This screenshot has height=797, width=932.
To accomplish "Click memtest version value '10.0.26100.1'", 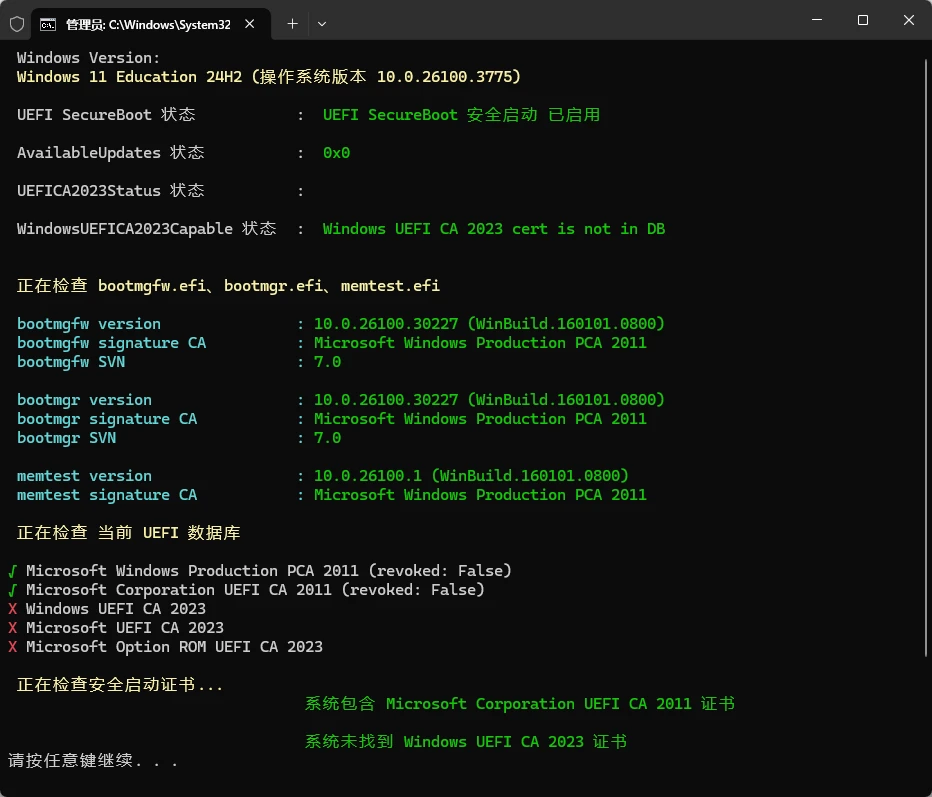I will (x=367, y=476).
